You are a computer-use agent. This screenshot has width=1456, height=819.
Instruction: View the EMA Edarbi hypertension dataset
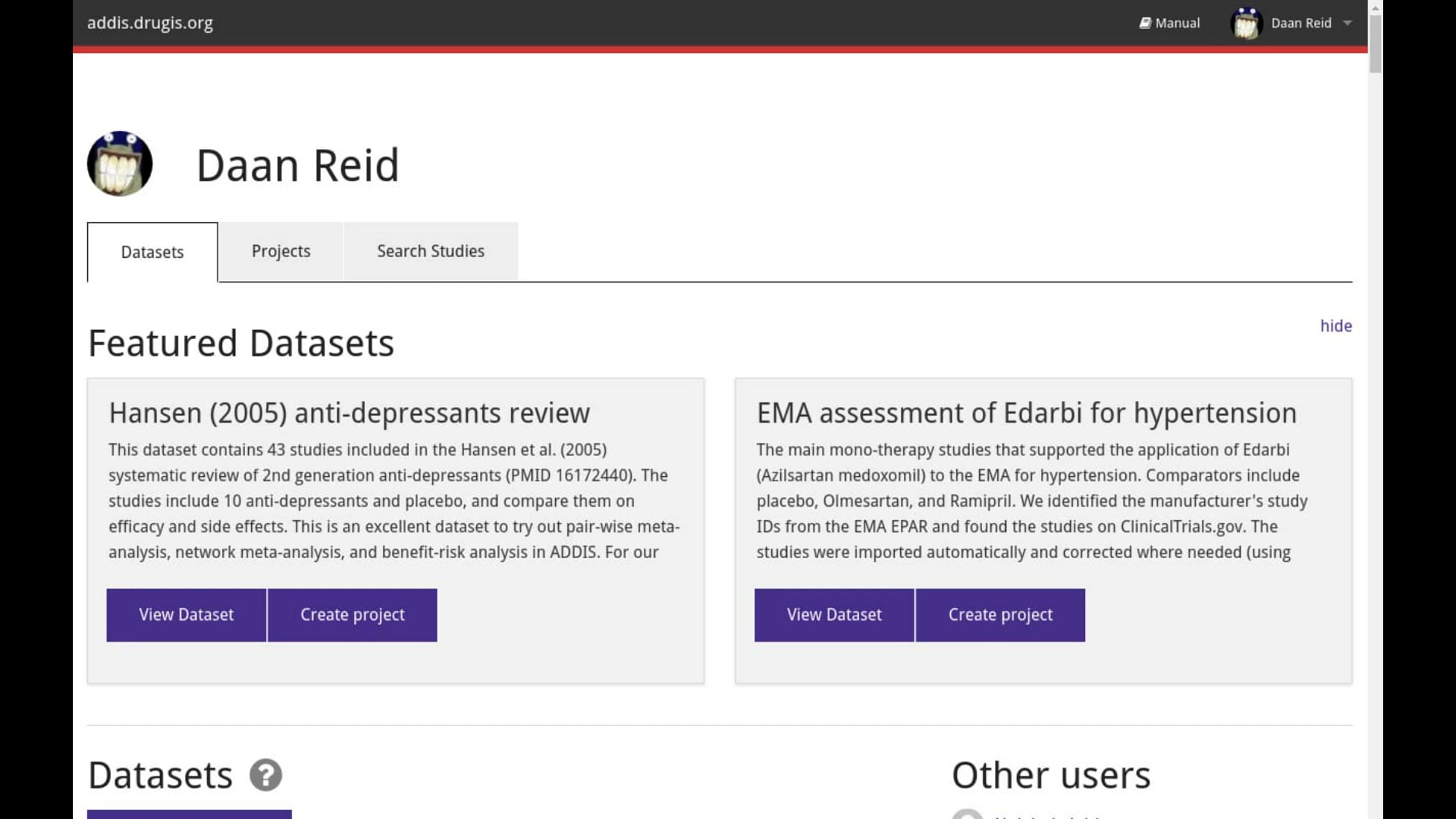coord(834,615)
